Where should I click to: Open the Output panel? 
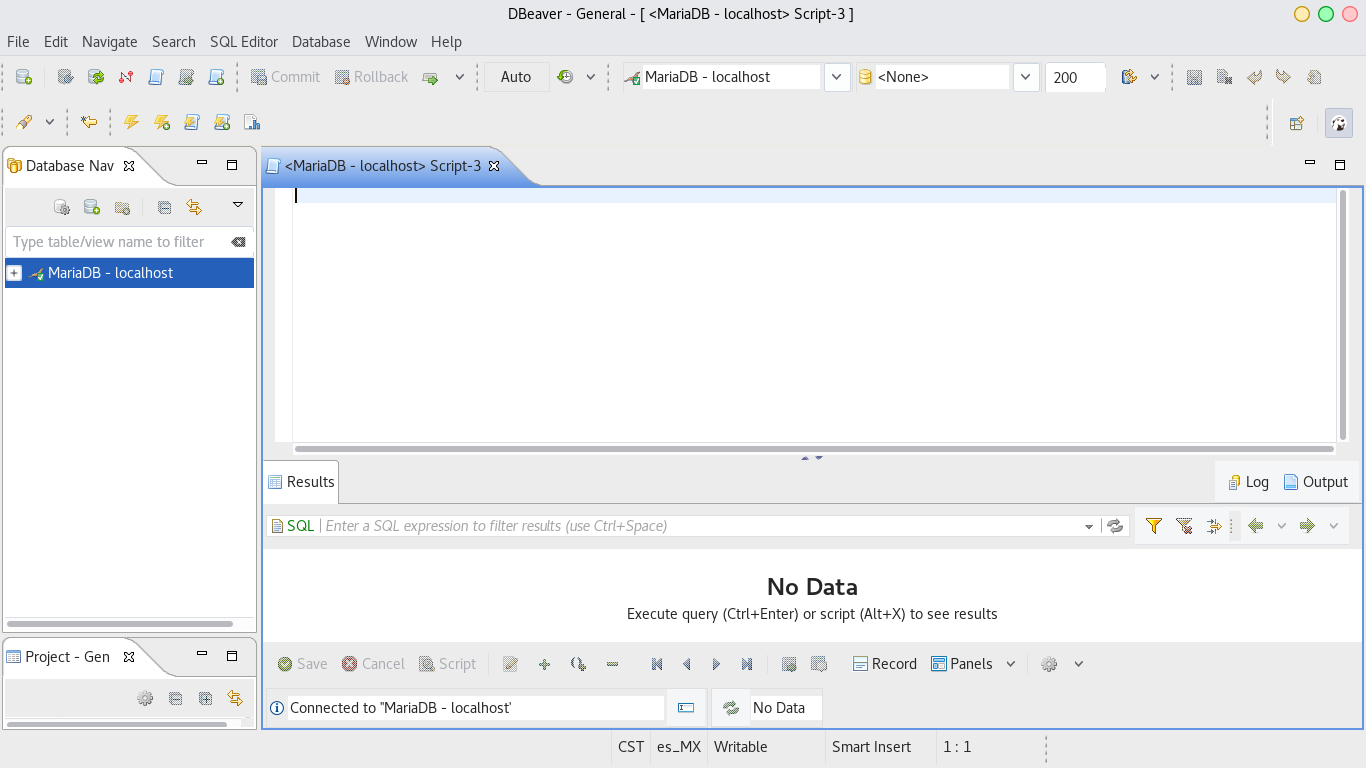click(x=1316, y=482)
